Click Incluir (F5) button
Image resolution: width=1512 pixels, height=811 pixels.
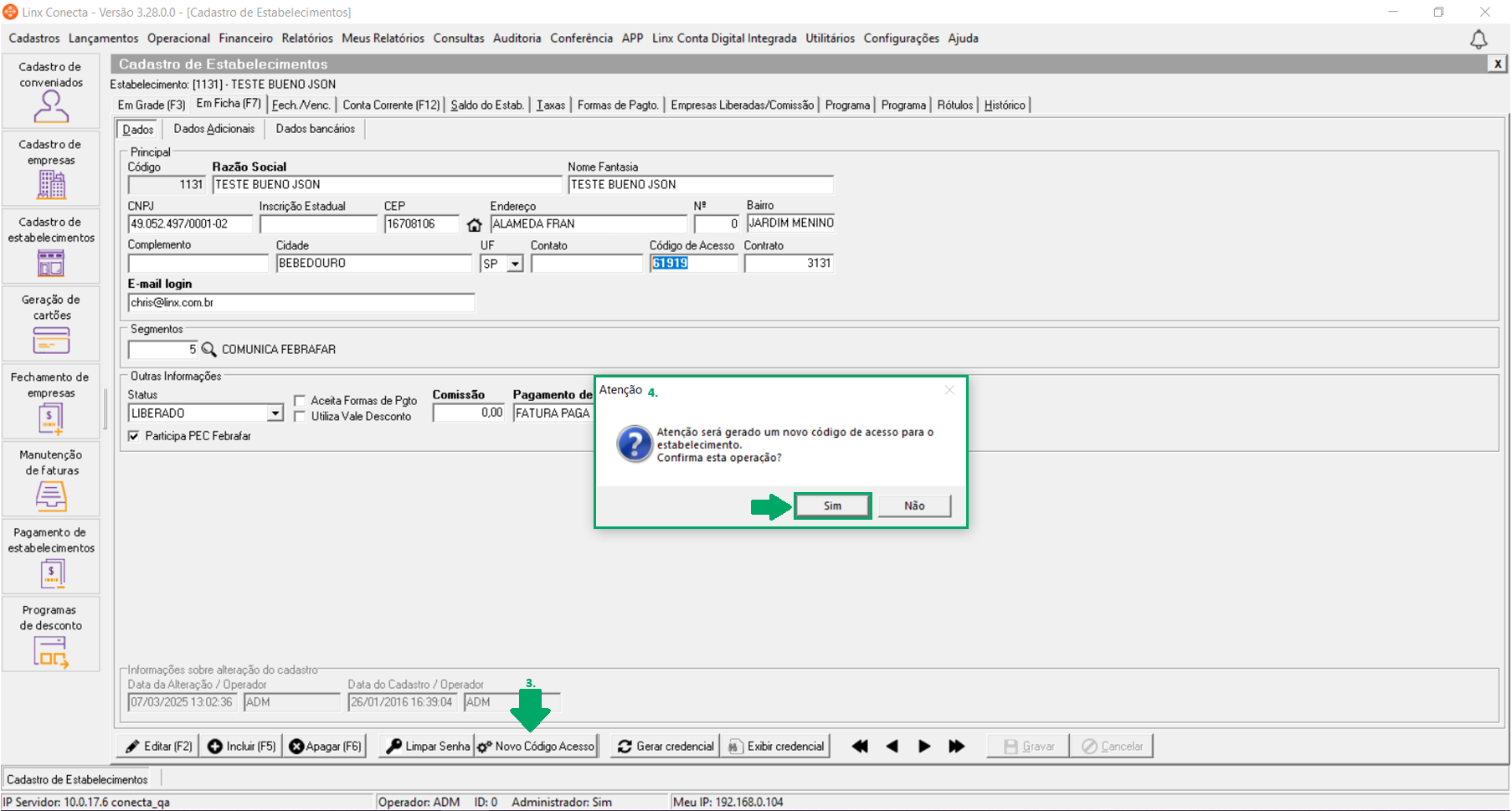coord(241,747)
